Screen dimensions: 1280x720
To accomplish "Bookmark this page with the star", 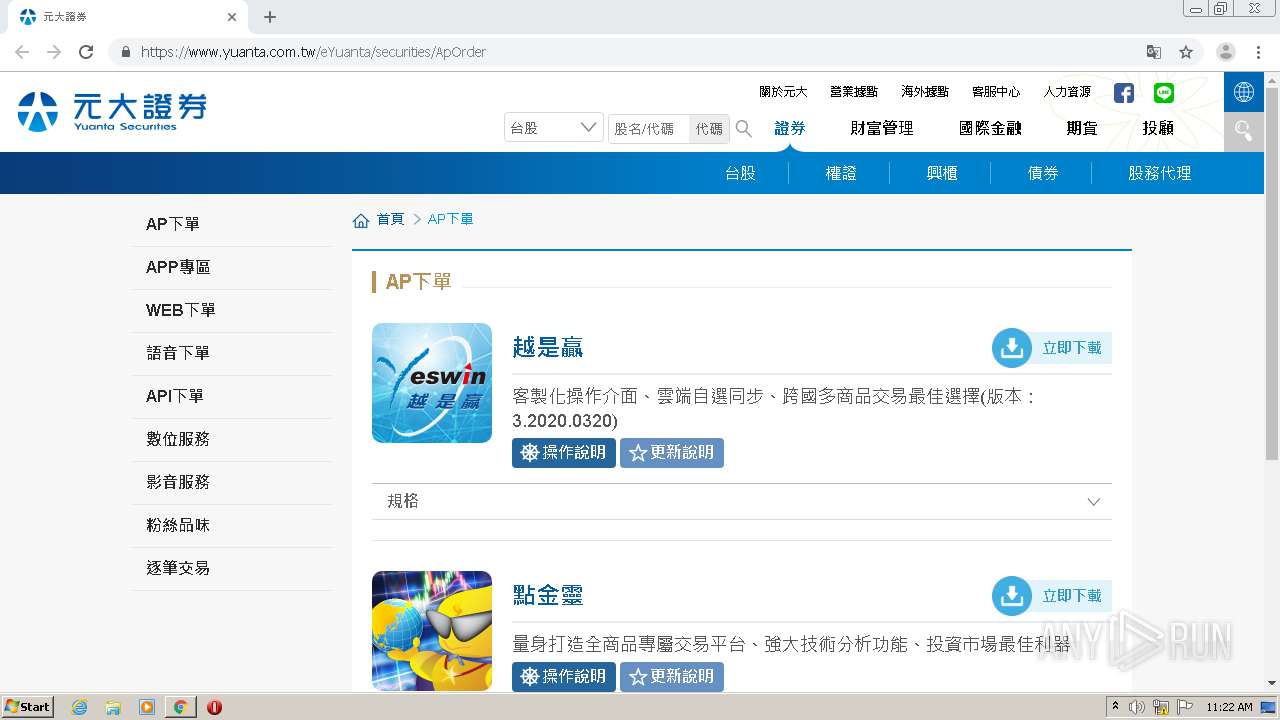I will click(x=1186, y=52).
